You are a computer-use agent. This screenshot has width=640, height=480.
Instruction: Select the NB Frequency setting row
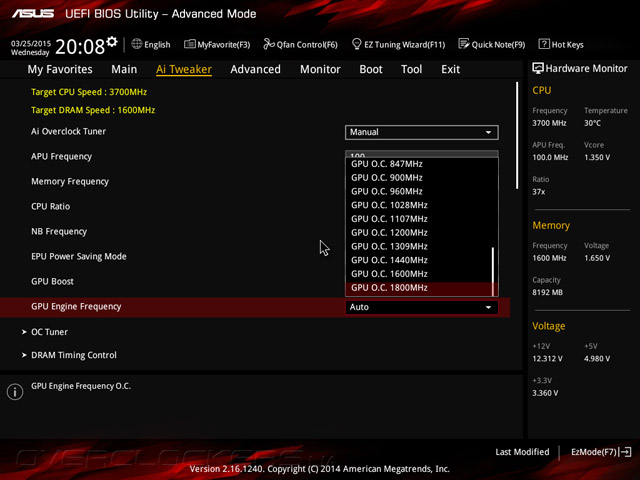pyautogui.click(x=59, y=231)
